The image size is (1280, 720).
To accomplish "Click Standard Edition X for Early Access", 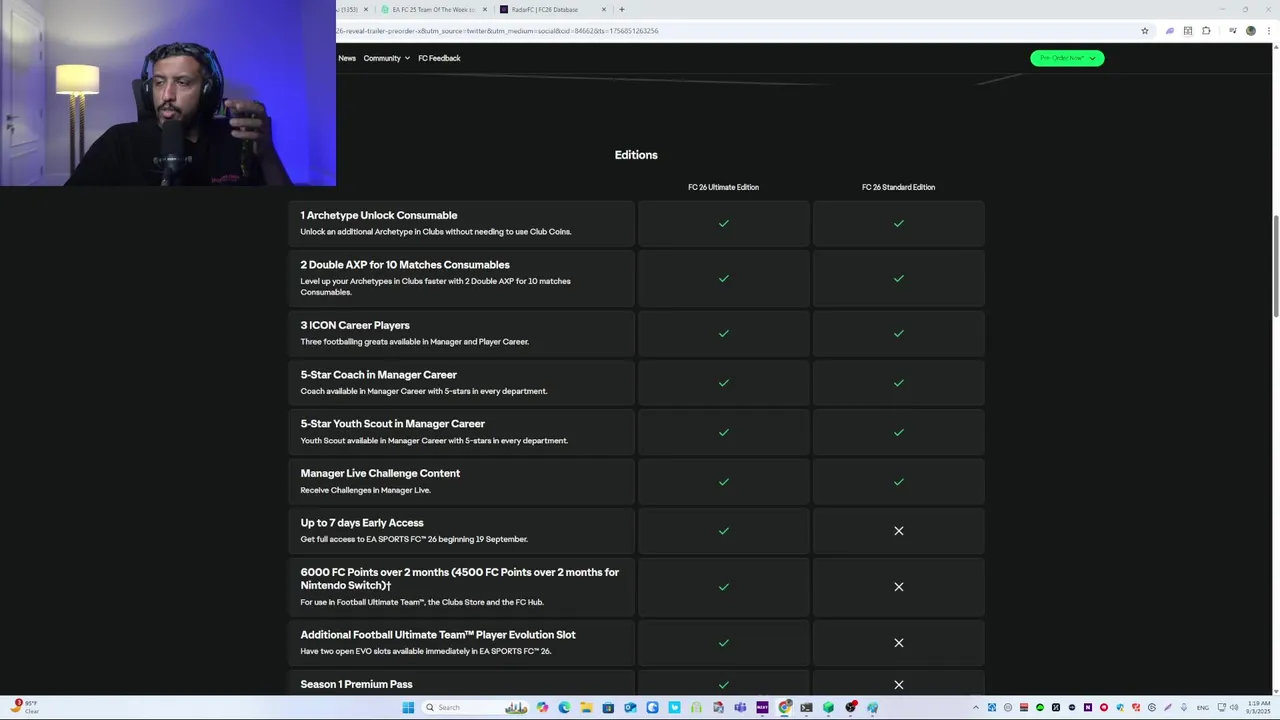I will pos(898,531).
